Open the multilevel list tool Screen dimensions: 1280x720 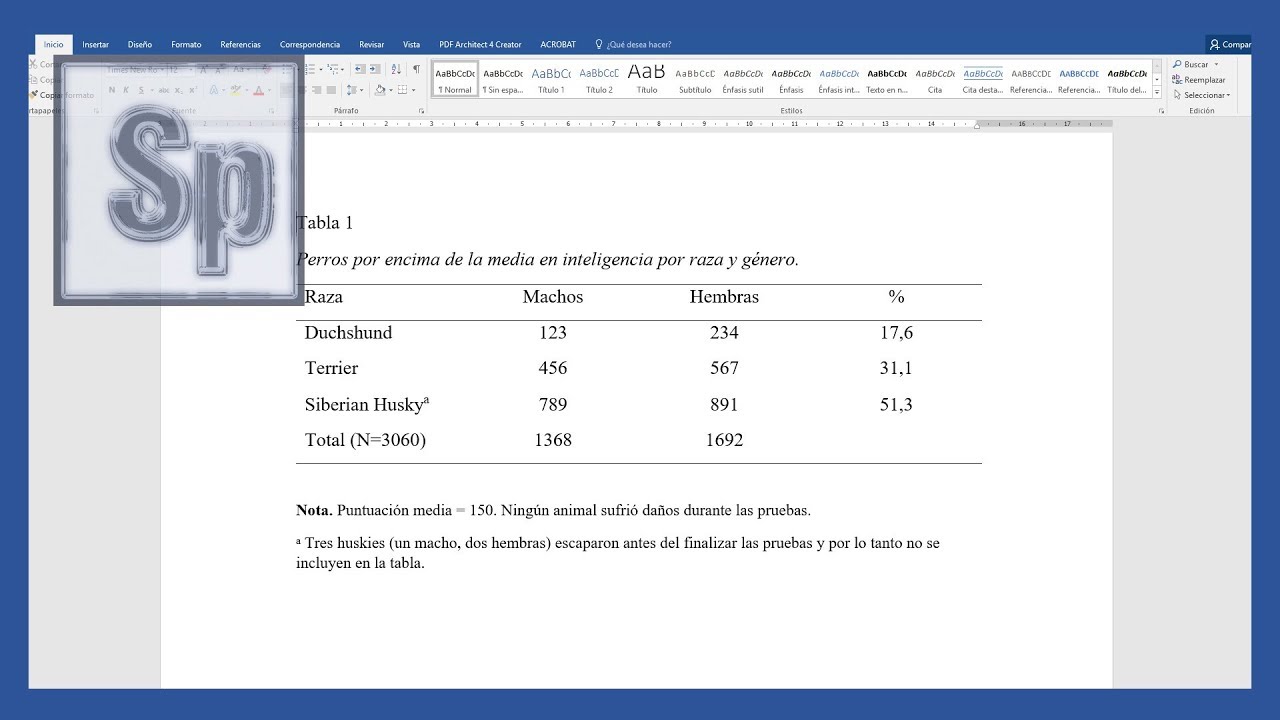pyautogui.click(x=332, y=69)
